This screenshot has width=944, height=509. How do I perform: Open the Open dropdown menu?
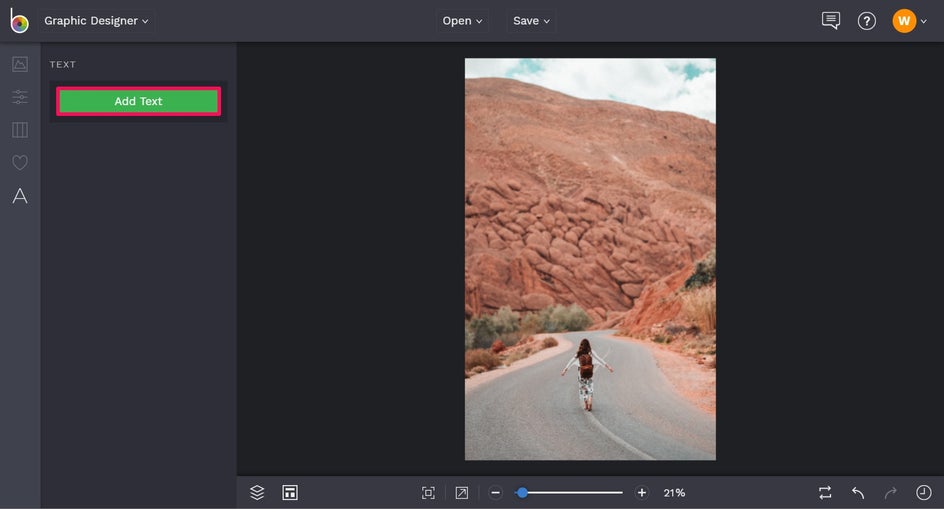[x=462, y=20]
